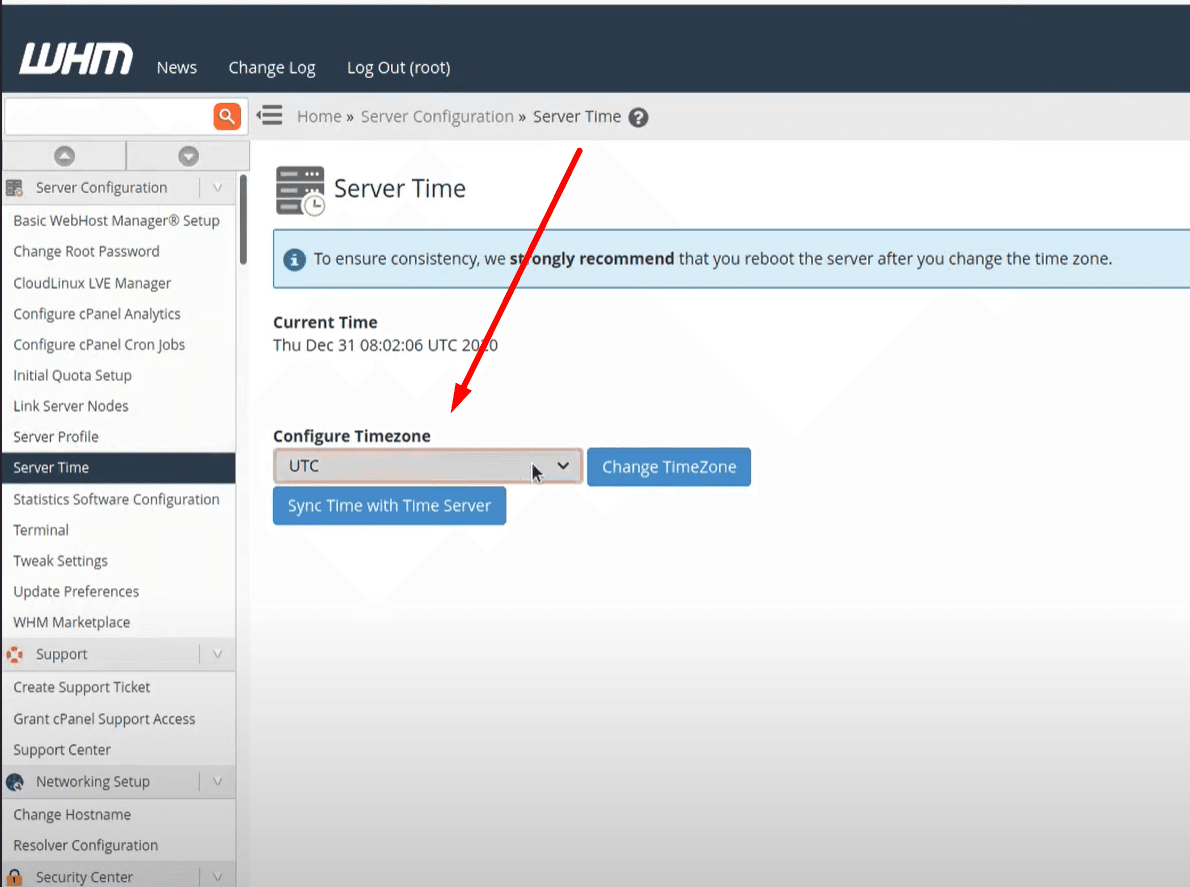Click the Security Center header label
The height and width of the screenshot is (887, 1190).
coord(84,877)
